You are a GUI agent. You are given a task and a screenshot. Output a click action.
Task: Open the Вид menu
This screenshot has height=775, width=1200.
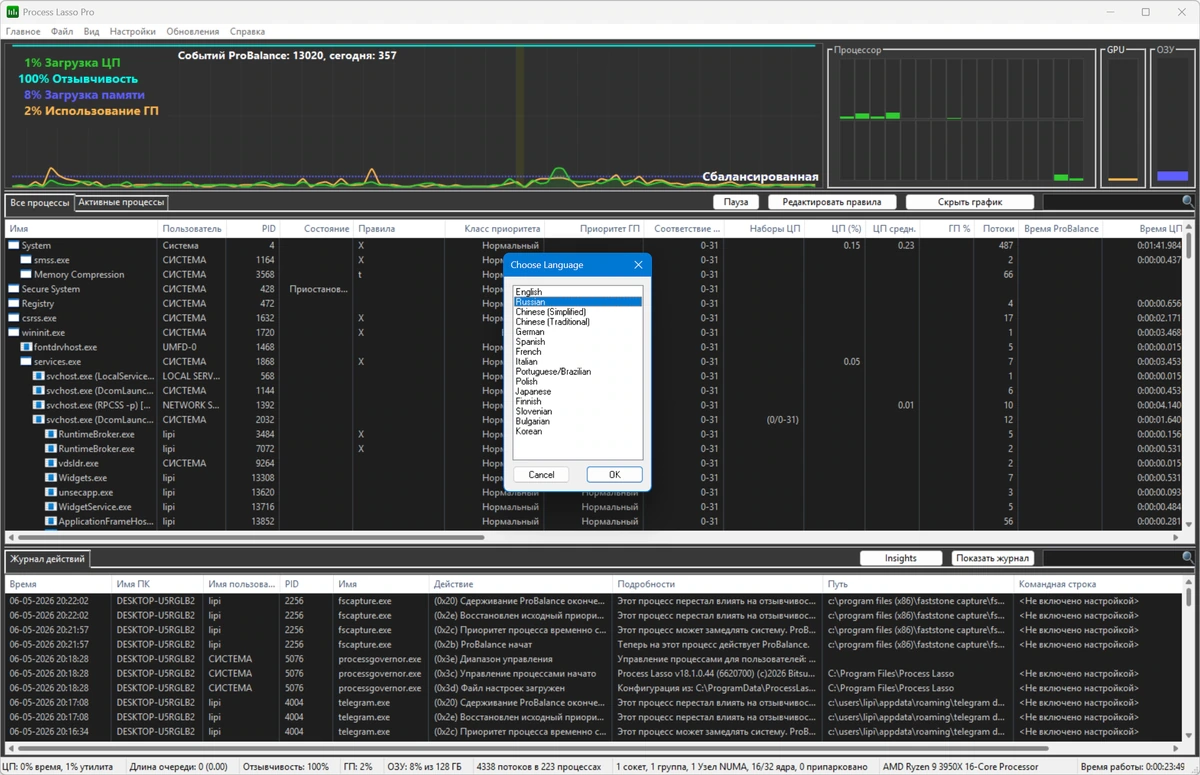point(91,32)
